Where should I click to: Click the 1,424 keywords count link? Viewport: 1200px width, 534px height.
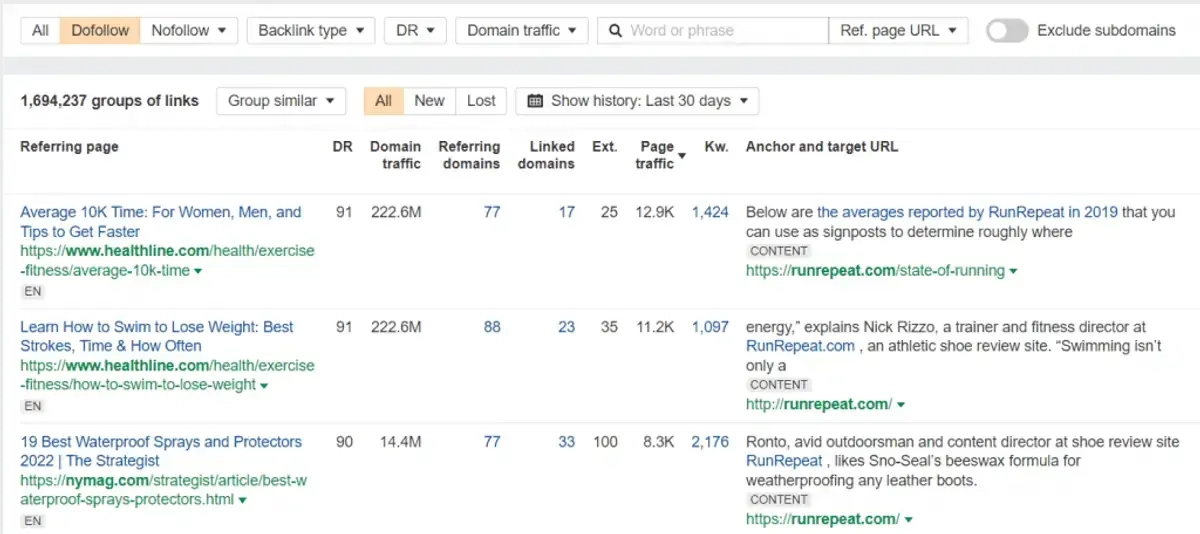(710, 212)
